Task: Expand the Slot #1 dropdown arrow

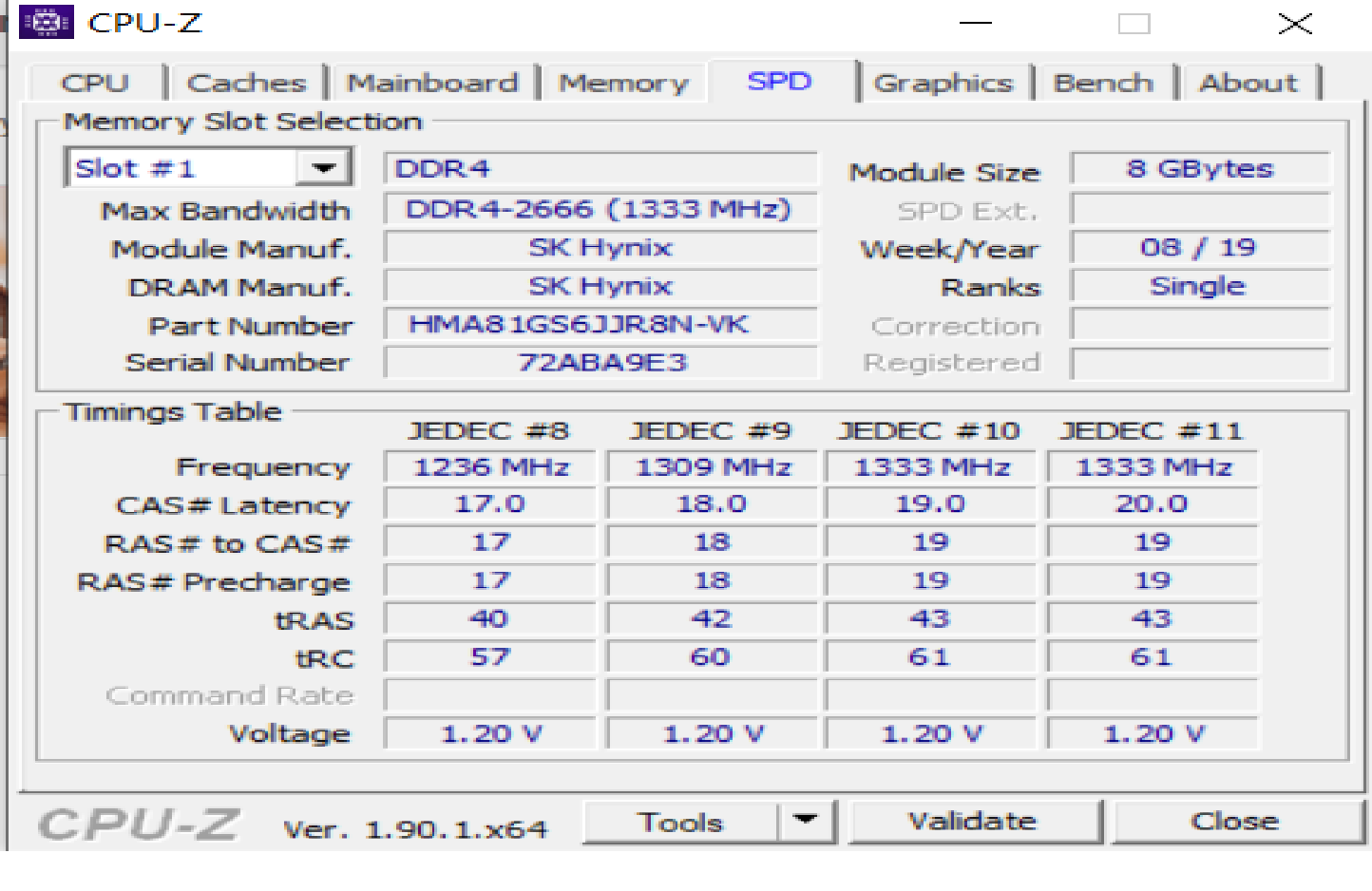Action: coord(324,168)
